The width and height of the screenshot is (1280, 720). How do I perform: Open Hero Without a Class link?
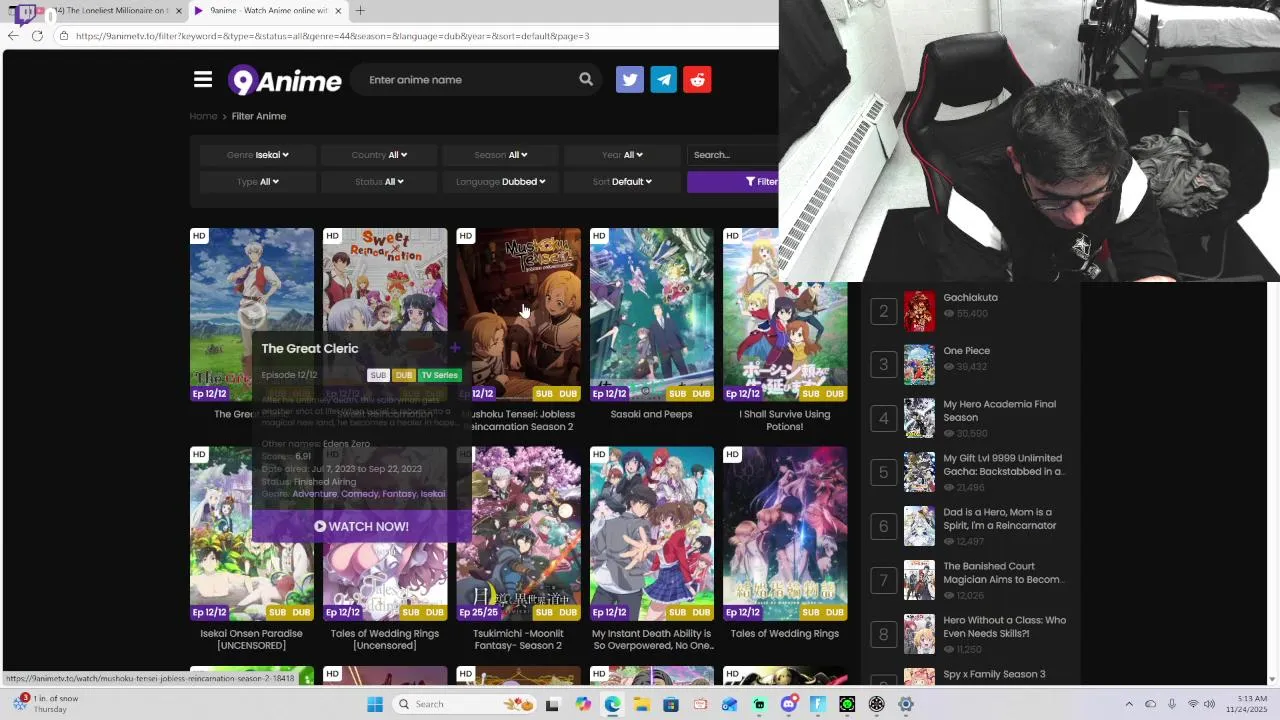tap(1005, 626)
